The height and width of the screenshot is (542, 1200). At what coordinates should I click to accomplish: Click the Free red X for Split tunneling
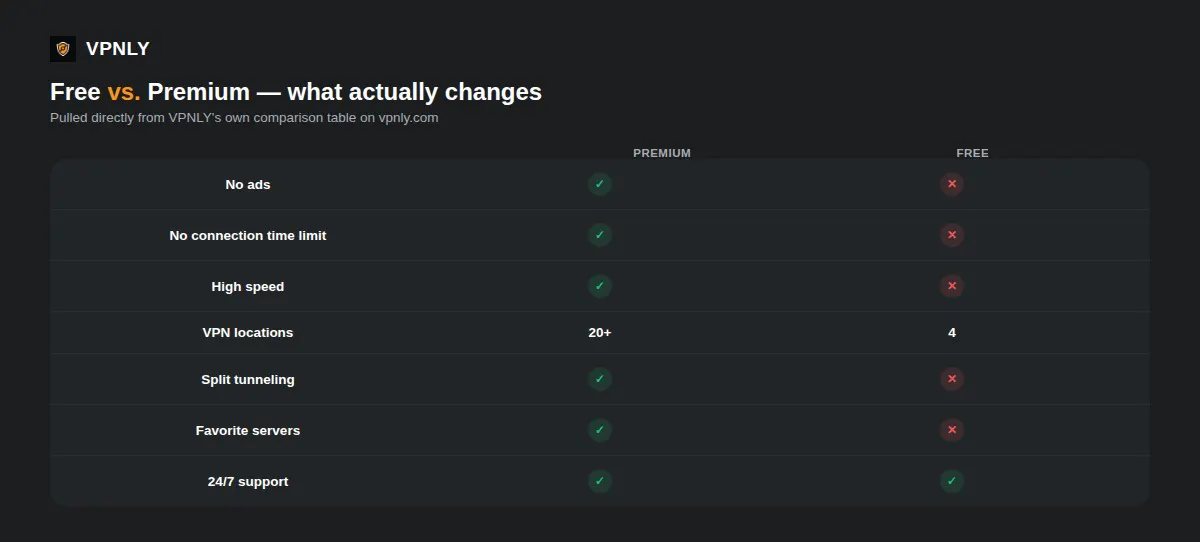pyautogui.click(x=952, y=379)
